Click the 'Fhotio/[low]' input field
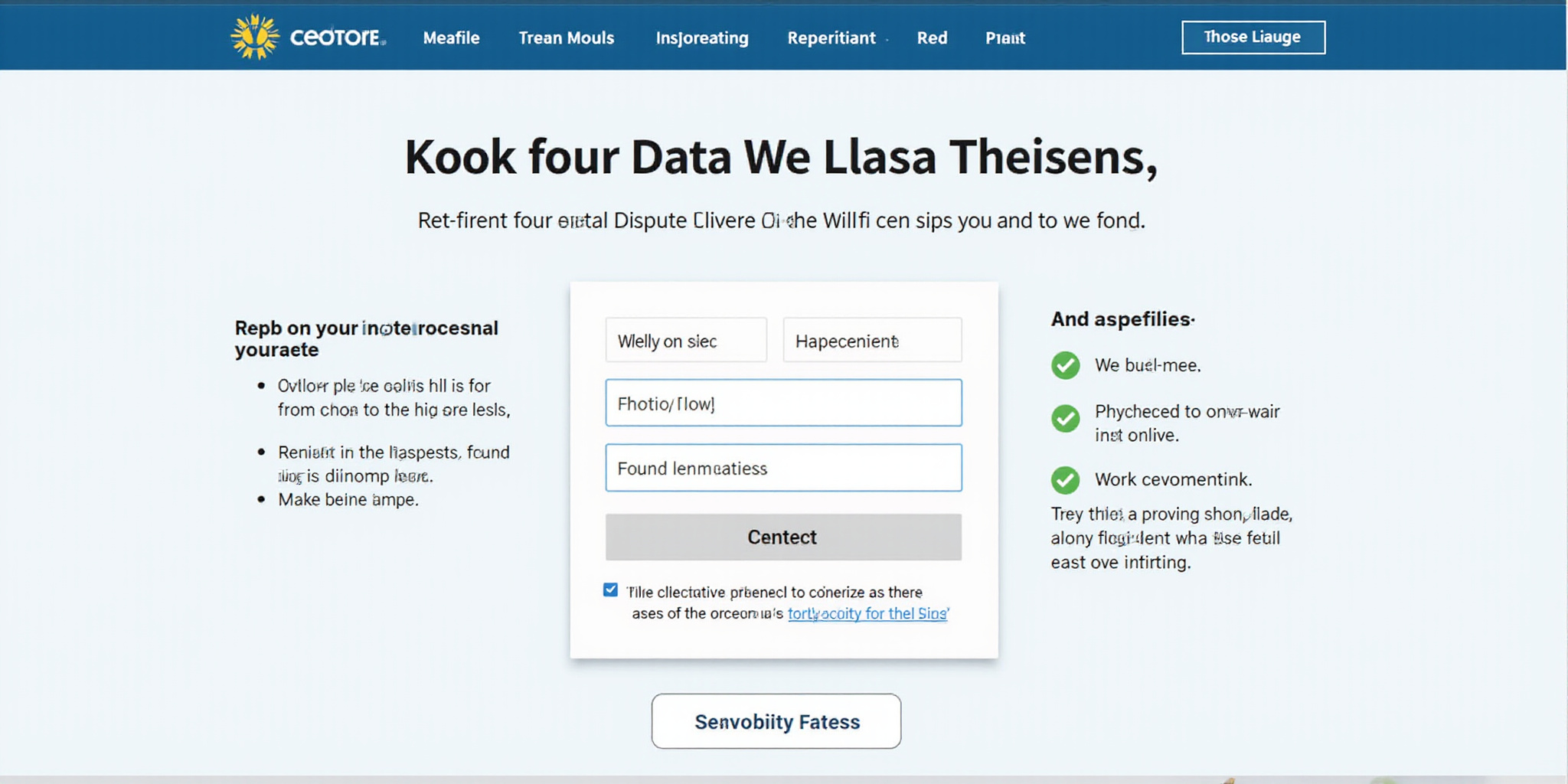This screenshot has width=1568, height=784. [x=782, y=403]
